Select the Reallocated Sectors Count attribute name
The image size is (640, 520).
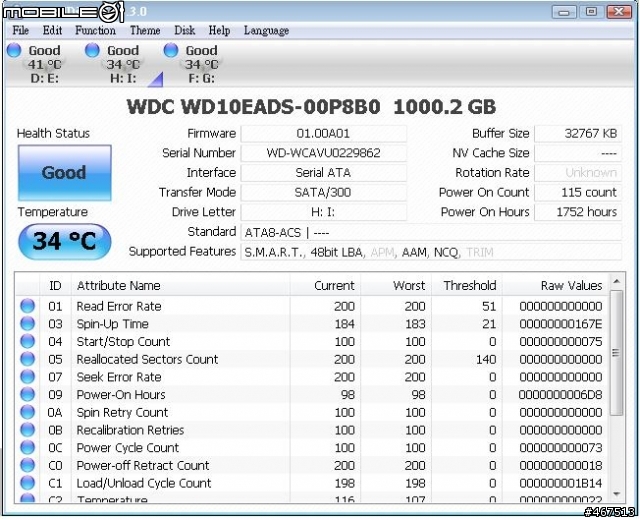147,359
